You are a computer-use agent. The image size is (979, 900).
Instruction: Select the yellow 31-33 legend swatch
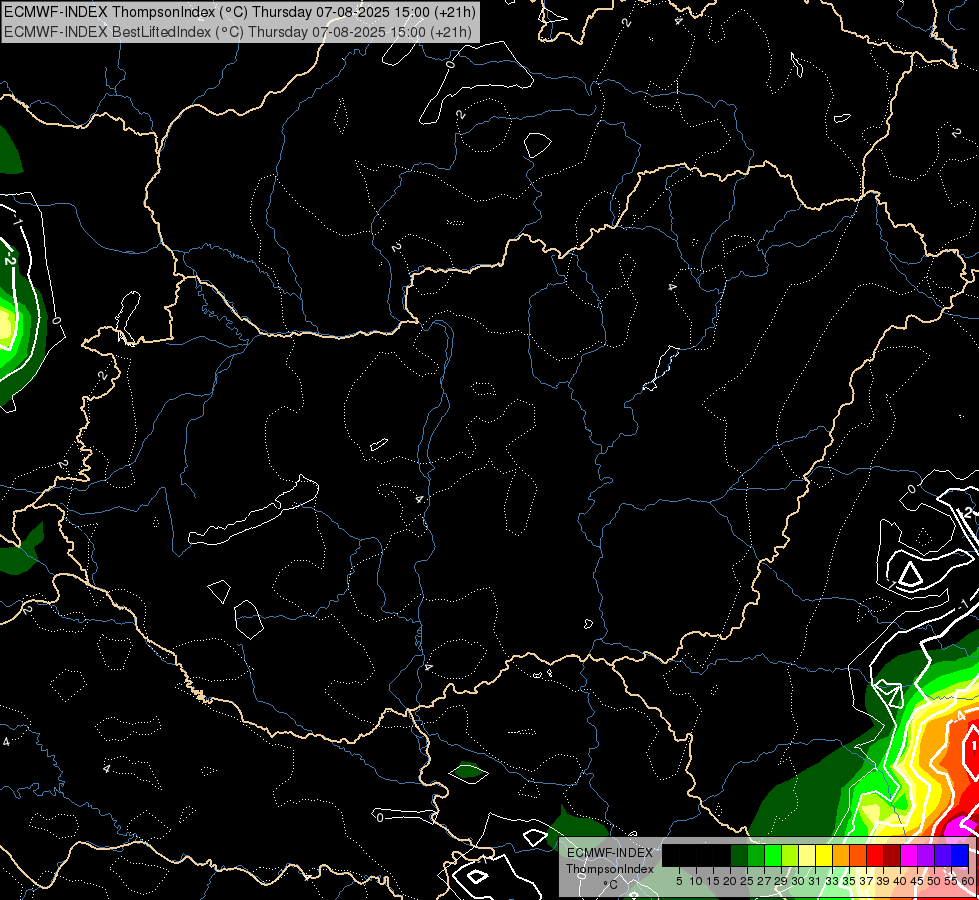tap(824, 855)
